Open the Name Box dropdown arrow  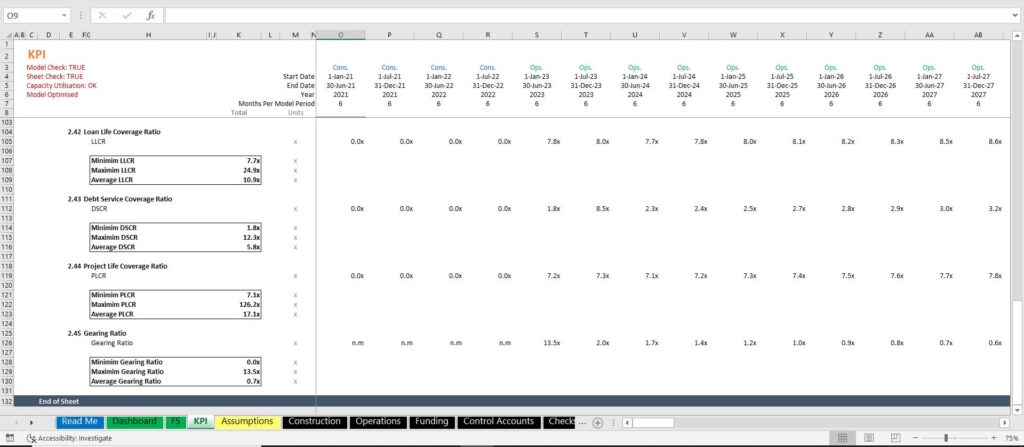pos(64,15)
